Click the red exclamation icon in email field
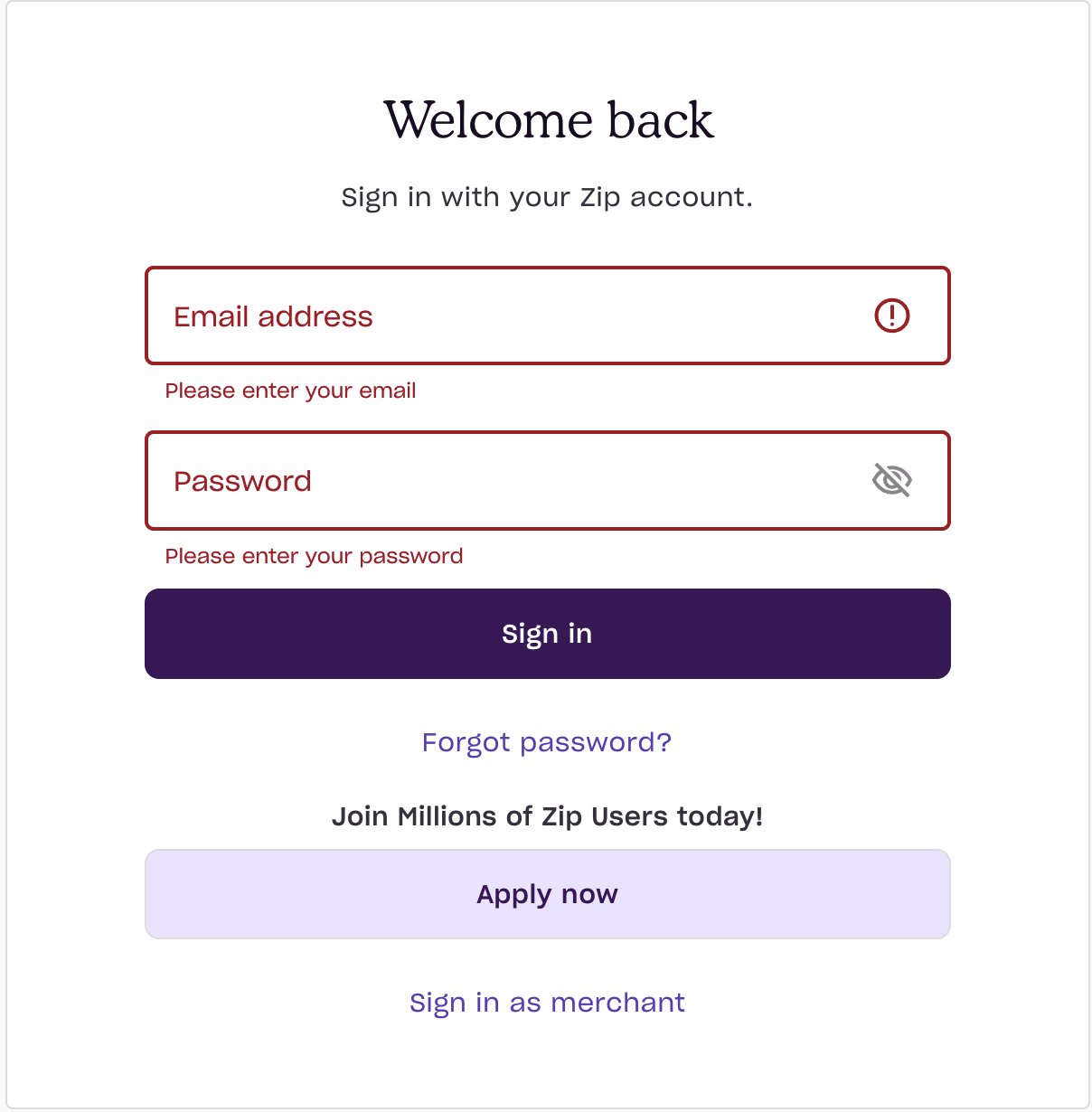The image size is (1092, 1112). click(891, 316)
